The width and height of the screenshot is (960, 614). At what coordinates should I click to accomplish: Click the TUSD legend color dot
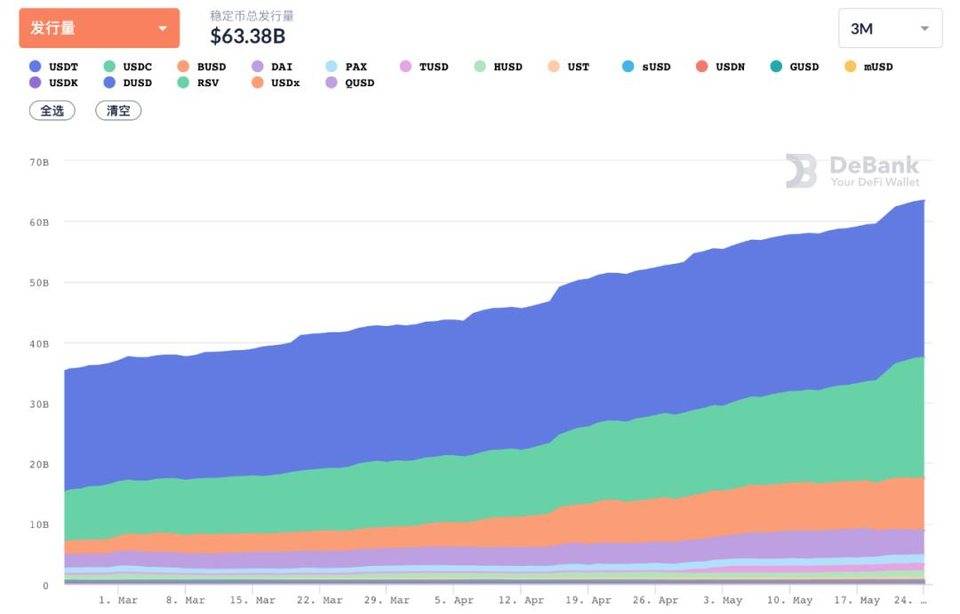coord(405,67)
